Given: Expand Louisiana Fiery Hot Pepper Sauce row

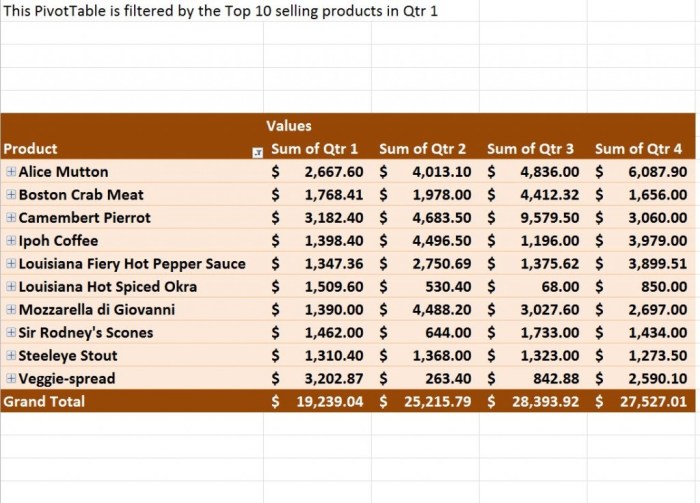Looking at the screenshot, I should [x=11, y=263].
